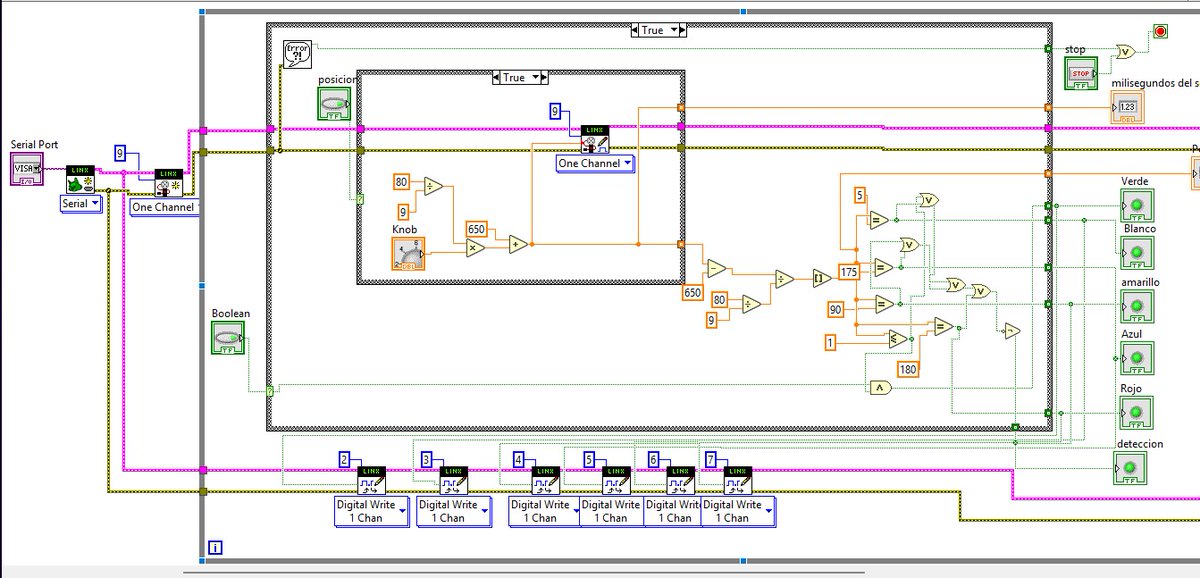Select the OR gate next to stop button
Screen dimensions: 1200x578
click(x=1124, y=52)
